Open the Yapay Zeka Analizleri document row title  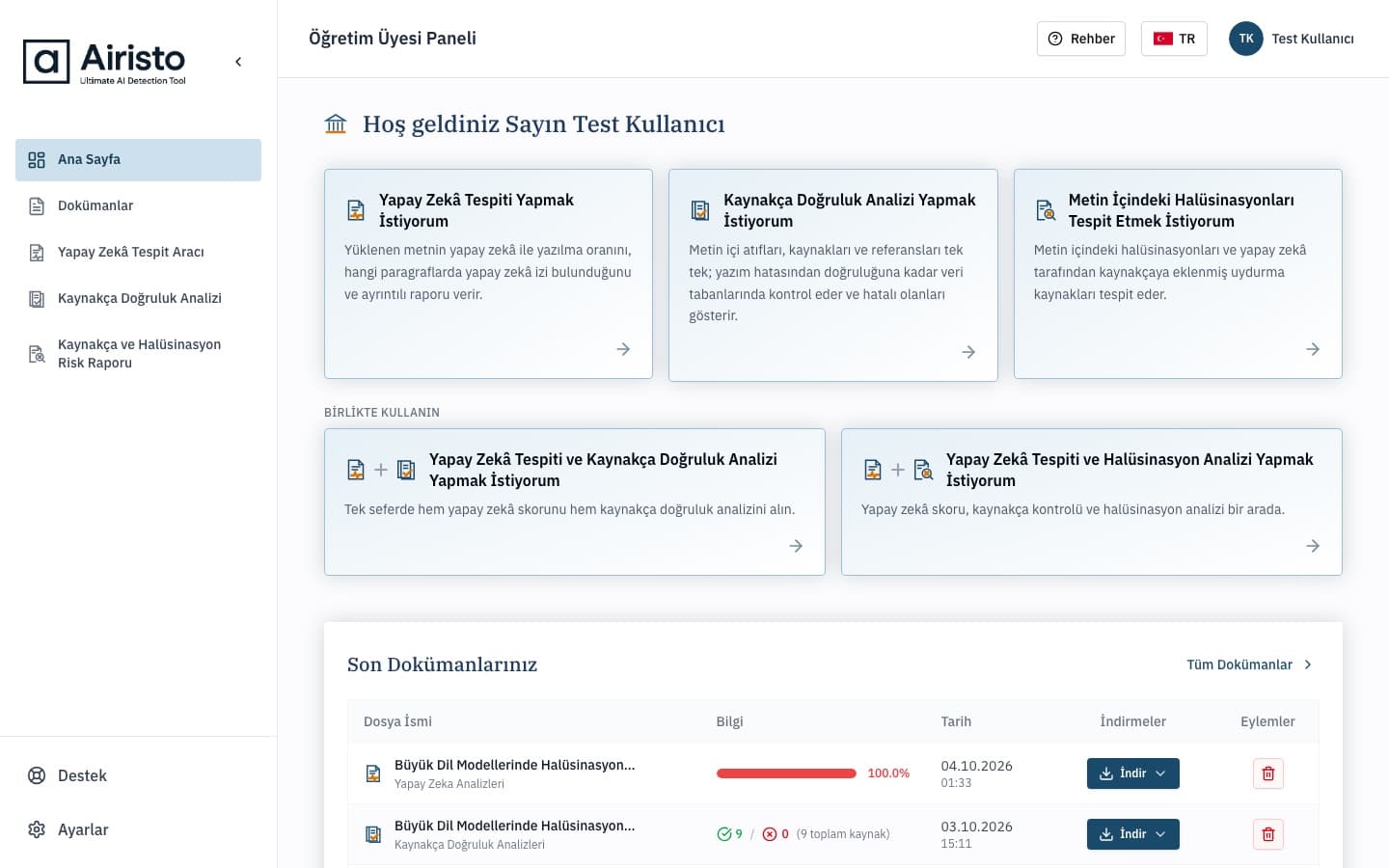pyautogui.click(x=514, y=765)
